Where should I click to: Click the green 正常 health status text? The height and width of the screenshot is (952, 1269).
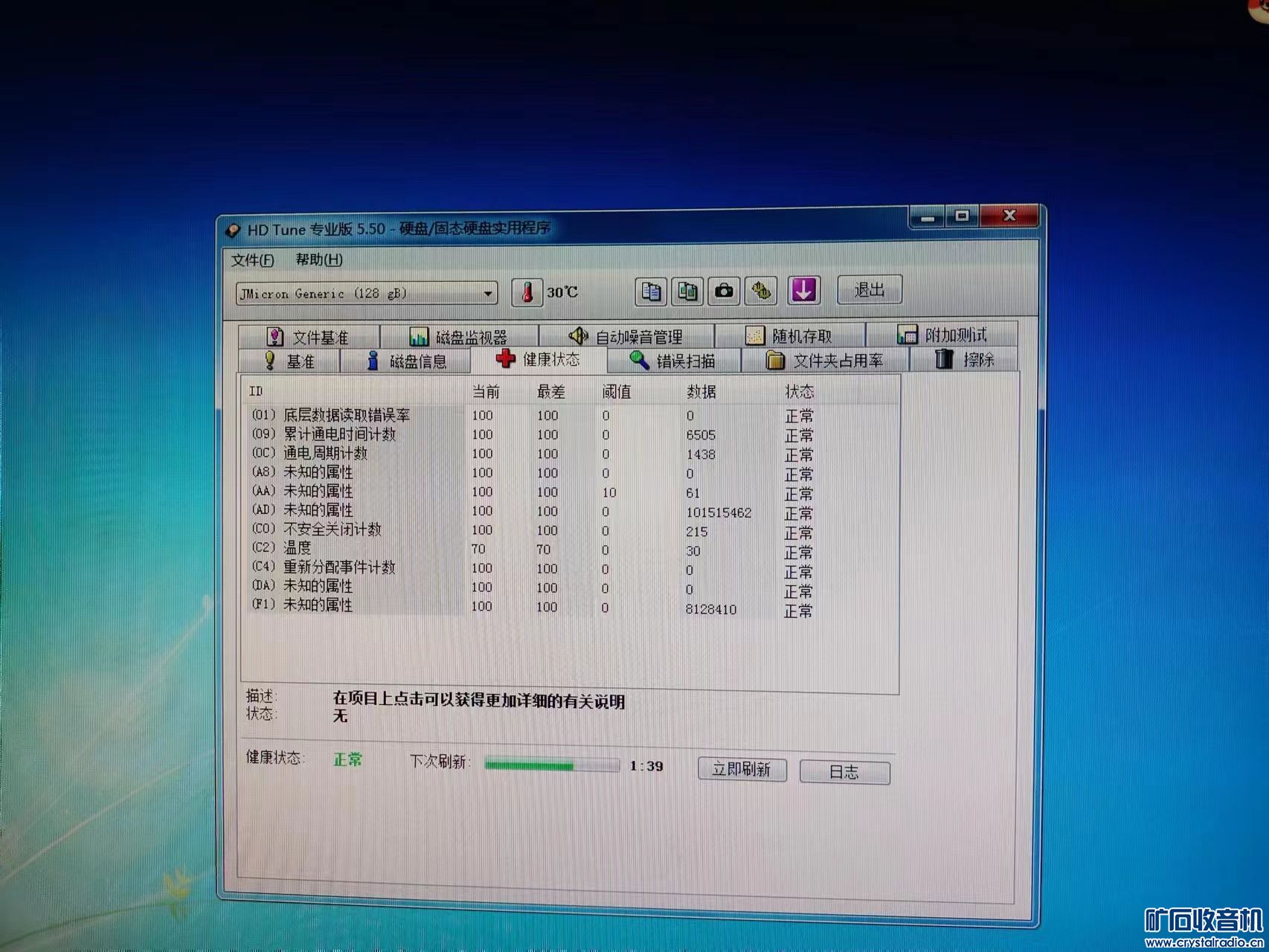click(347, 759)
